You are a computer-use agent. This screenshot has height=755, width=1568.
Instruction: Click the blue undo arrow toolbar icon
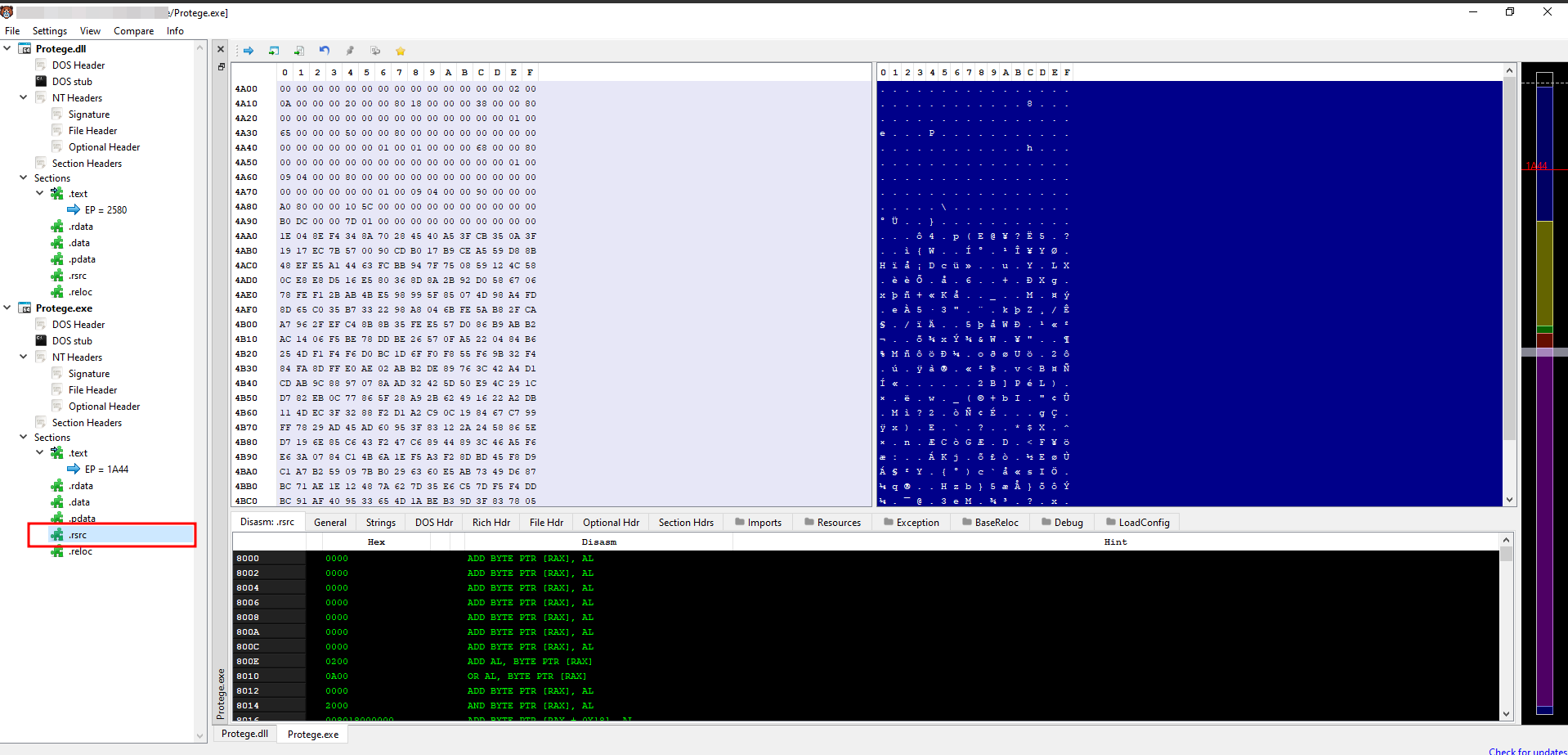coord(325,51)
